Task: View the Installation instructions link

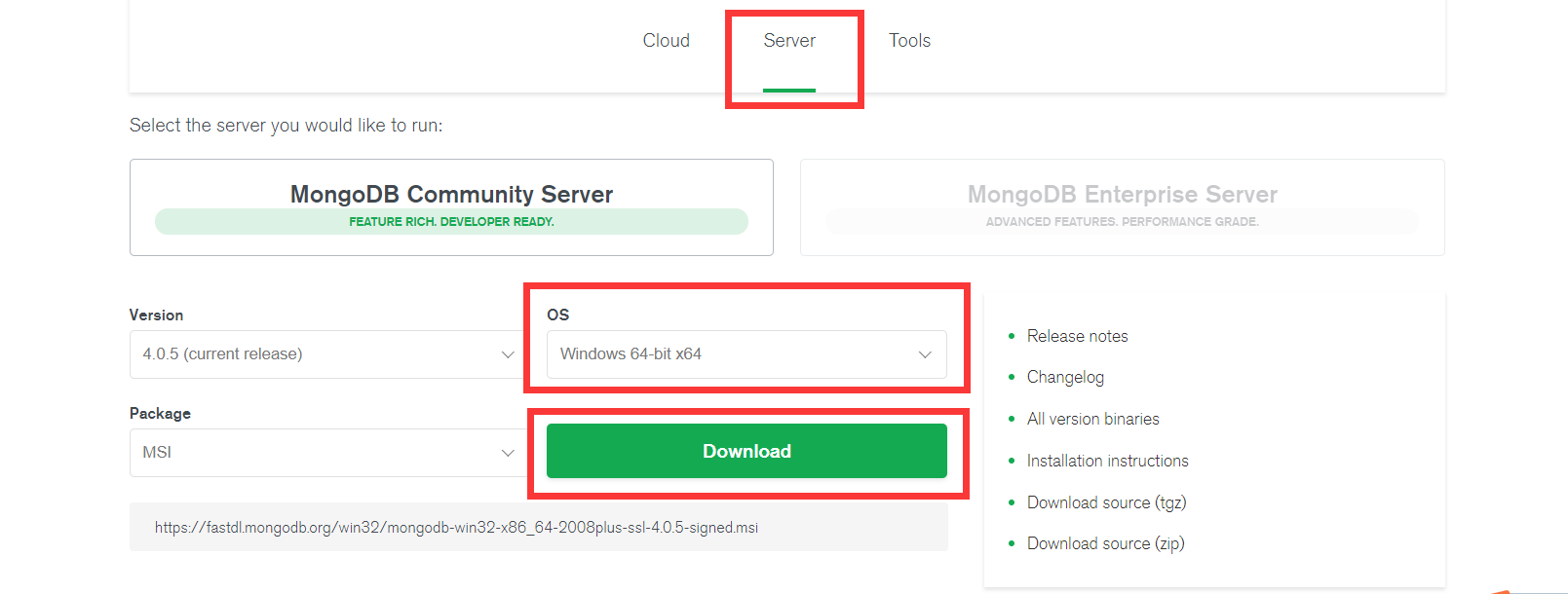Action: 1107,461
